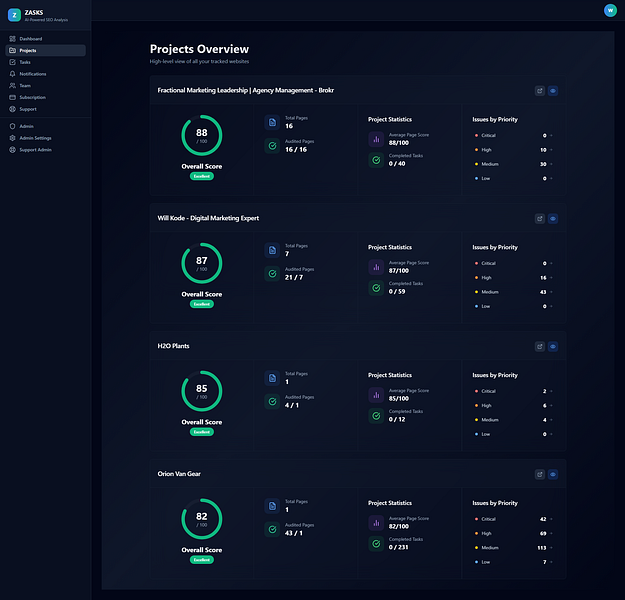Open the H2O Plants project title

pyautogui.click(x=173, y=346)
